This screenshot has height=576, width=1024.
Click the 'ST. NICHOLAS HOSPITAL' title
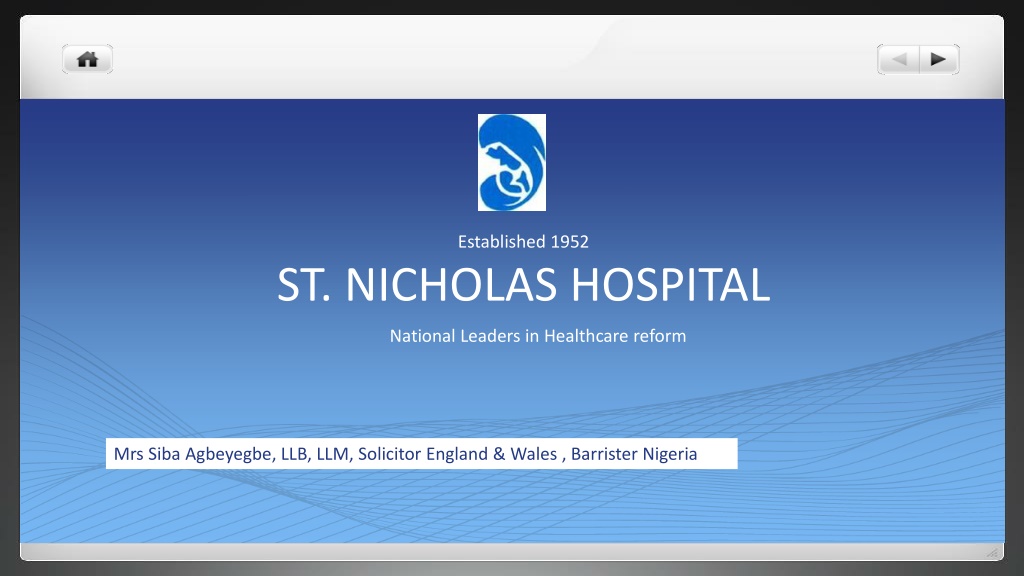(524, 285)
